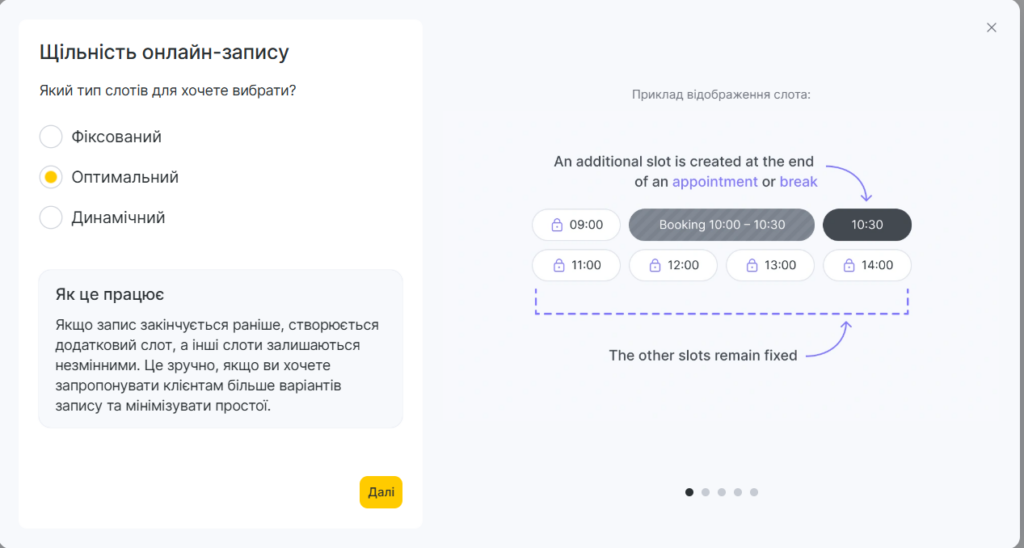Image resolution: width=1024 pixels, height=548 pixels.
Task: Close the dialog with the X icon
Action: pos(991,27)
